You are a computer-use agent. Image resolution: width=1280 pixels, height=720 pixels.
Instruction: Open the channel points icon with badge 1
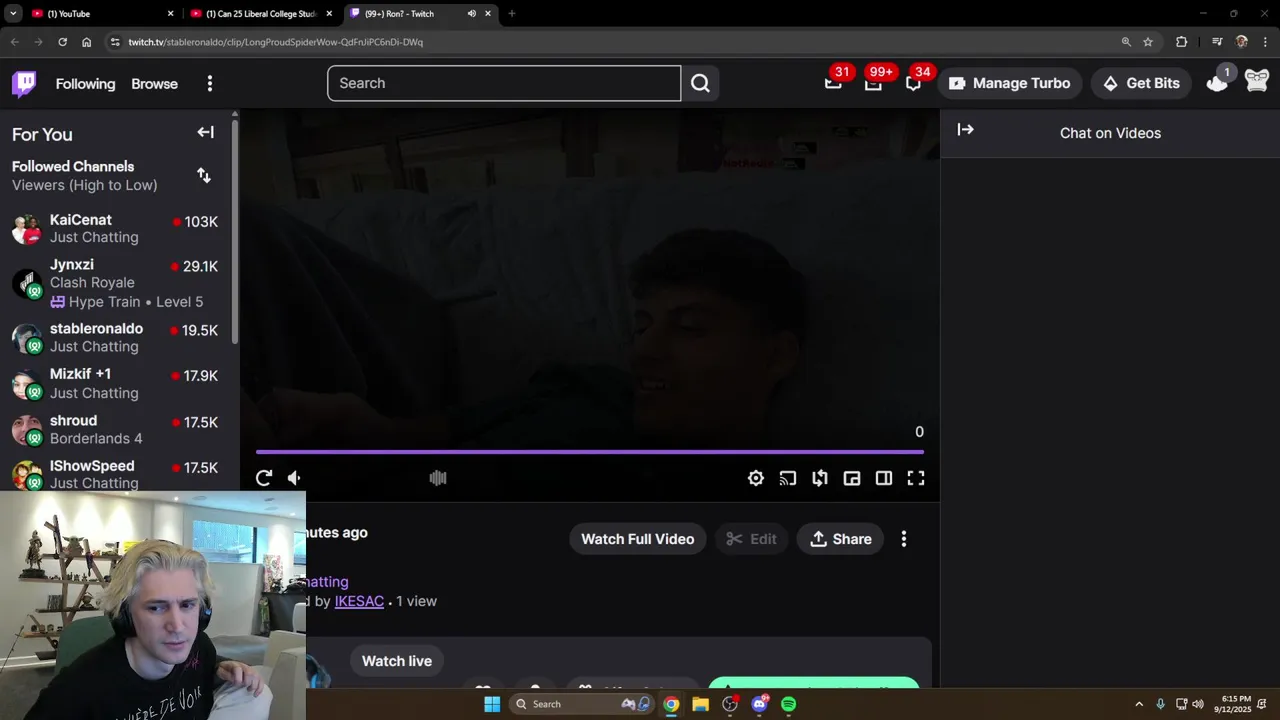1217,82
